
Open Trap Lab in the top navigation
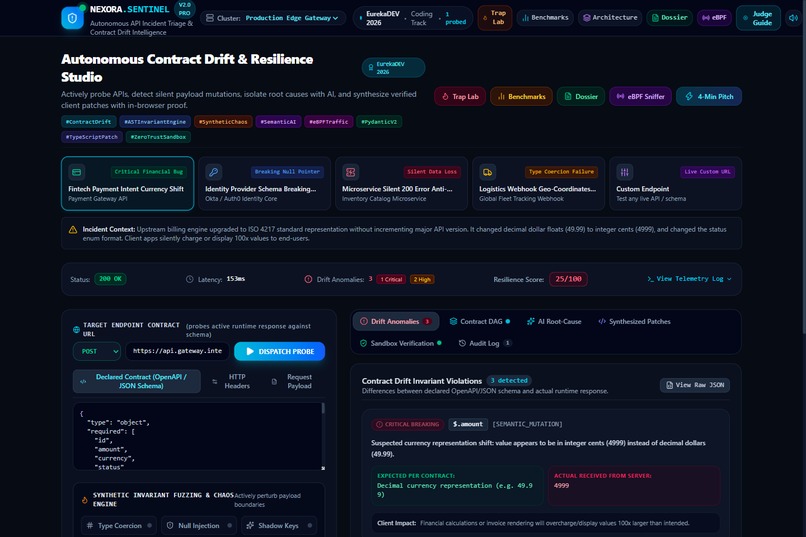(494, 17)
